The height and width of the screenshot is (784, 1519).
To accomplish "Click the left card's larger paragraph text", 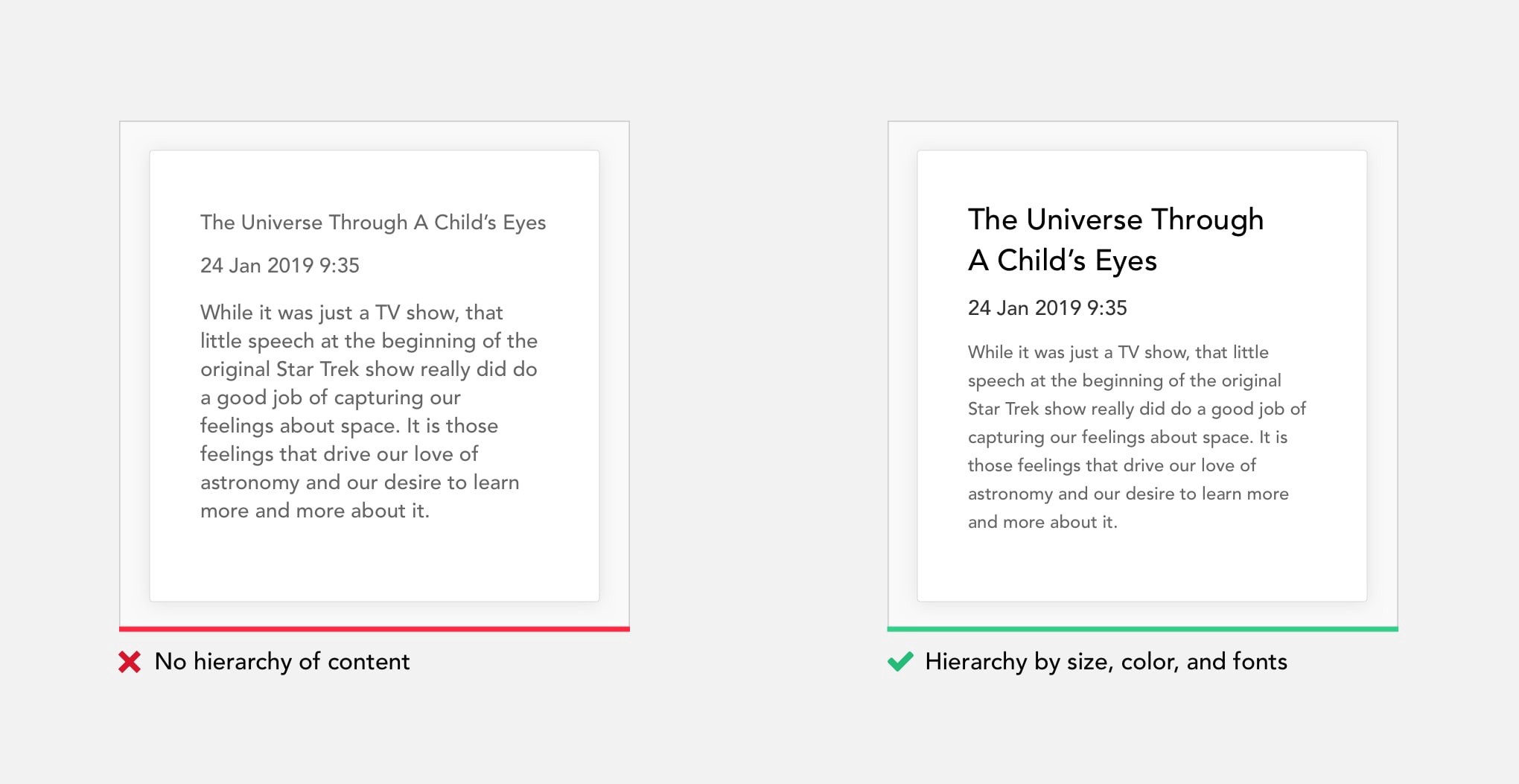I will click(x=369, y=411).
